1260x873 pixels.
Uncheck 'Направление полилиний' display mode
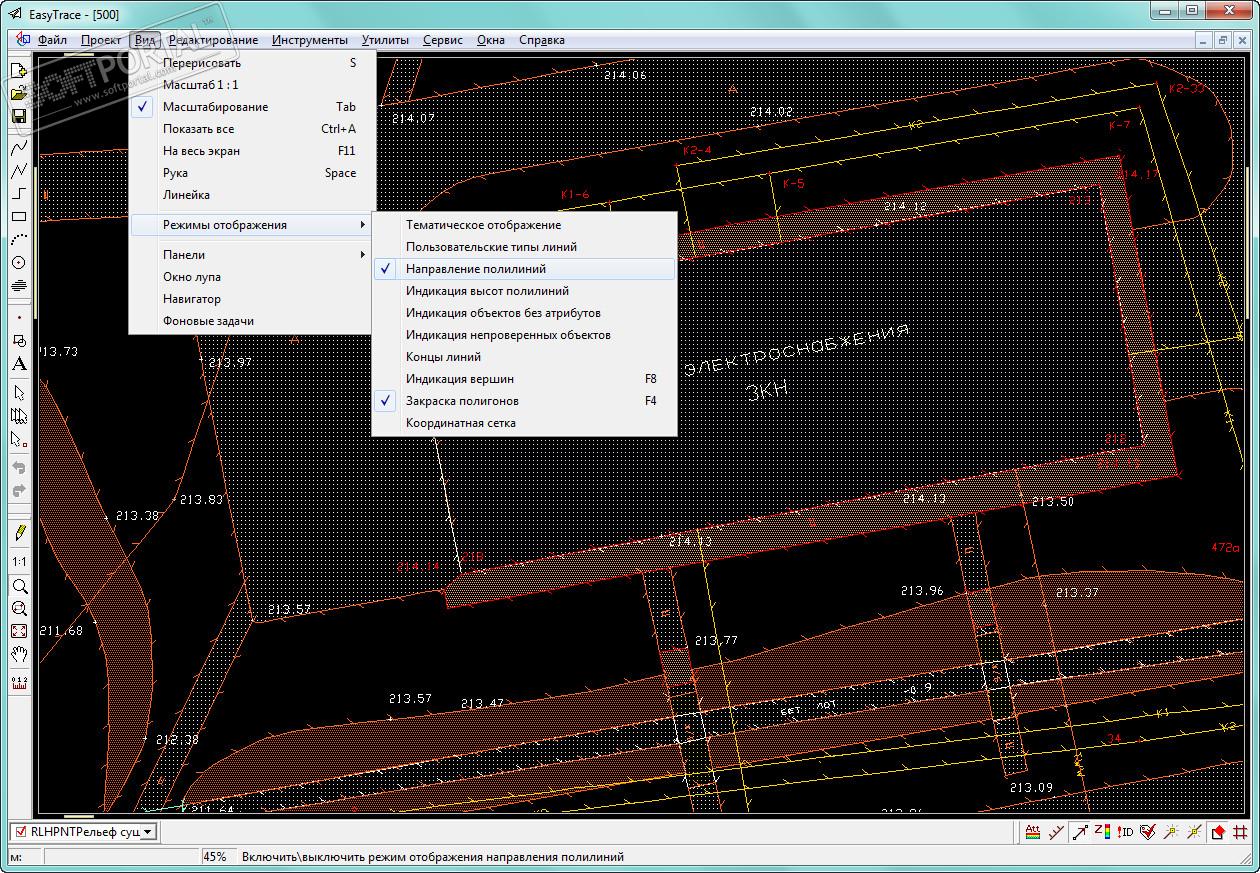[x=476, y=269]
